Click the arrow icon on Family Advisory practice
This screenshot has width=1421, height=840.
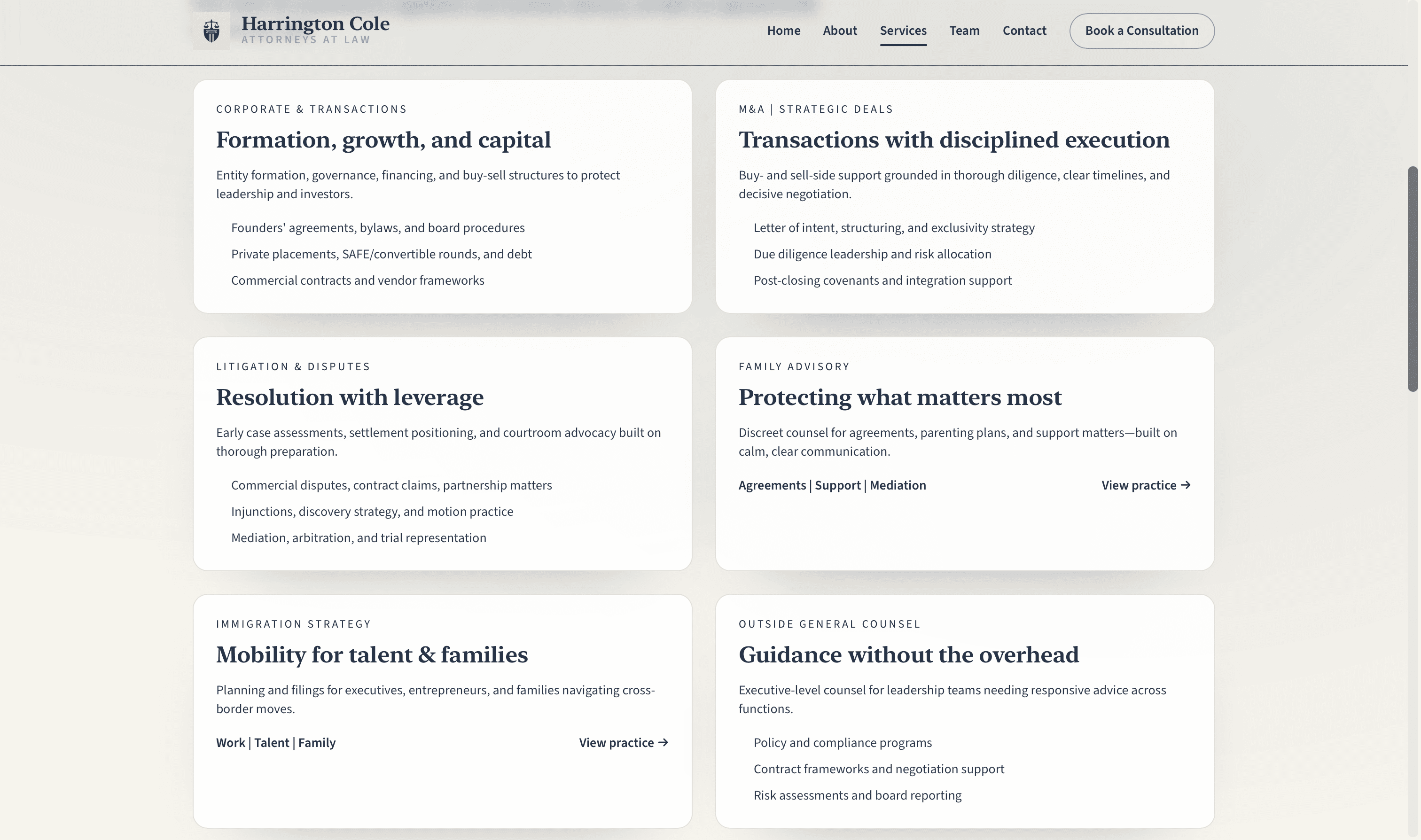[1187, 485]
